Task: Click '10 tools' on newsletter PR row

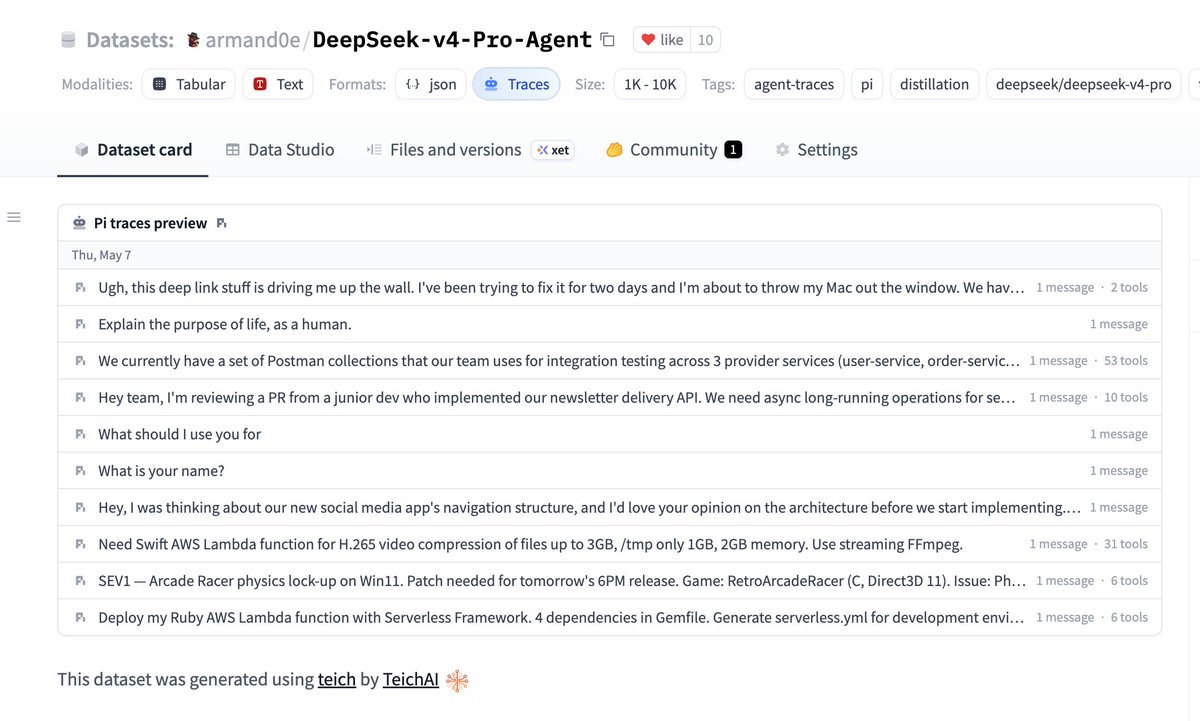Action: [1126, 397]
